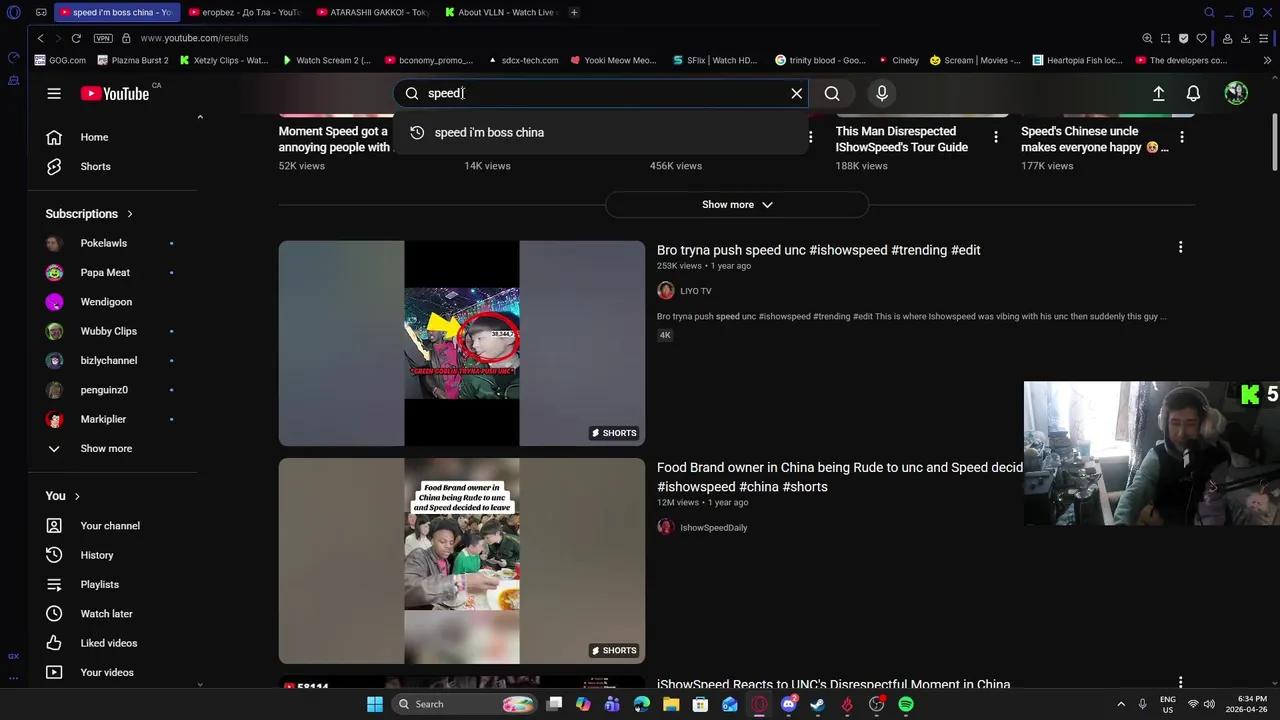Open the Cineby bookmark

(x=898, y=60)
